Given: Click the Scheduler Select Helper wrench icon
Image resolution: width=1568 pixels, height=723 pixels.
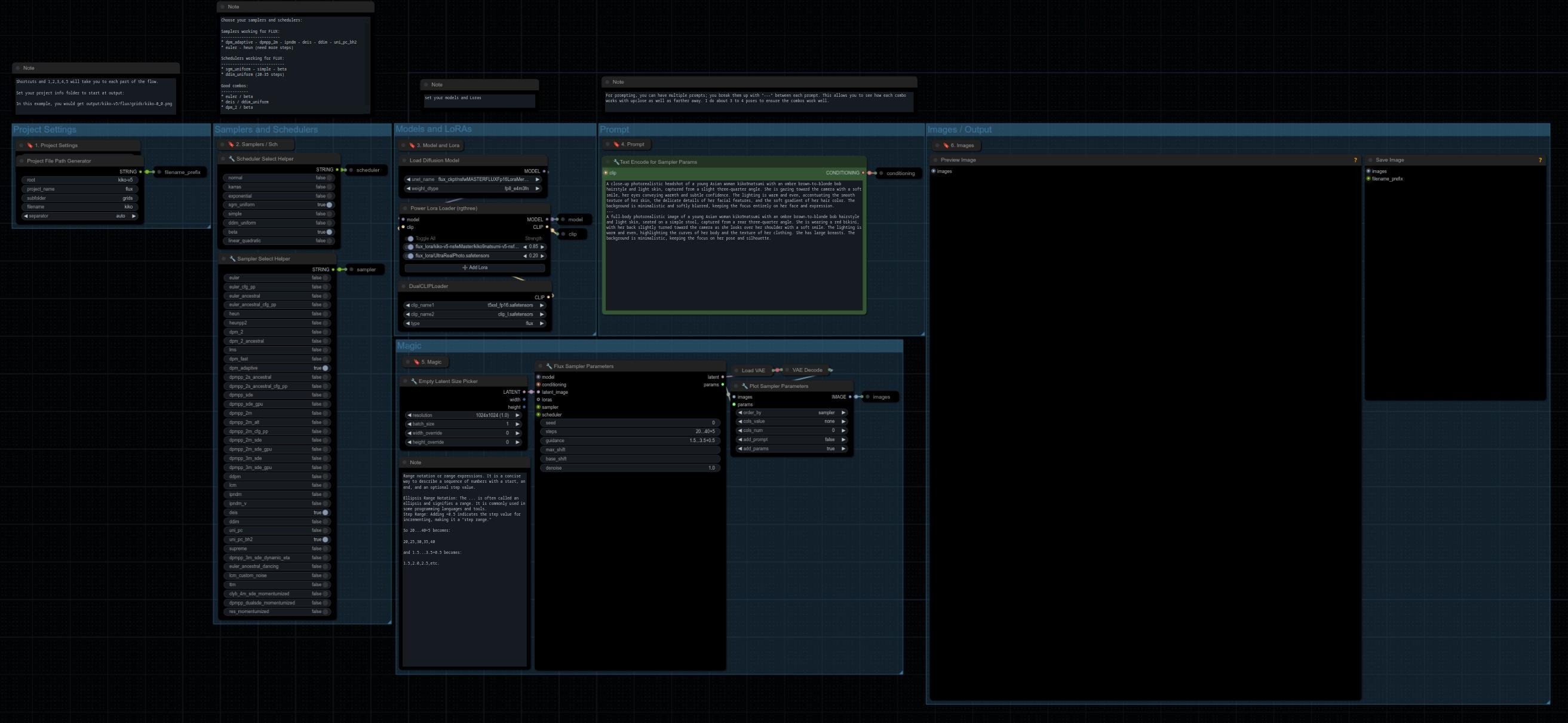Looking at the screenshot, I should tap(232, 159).
